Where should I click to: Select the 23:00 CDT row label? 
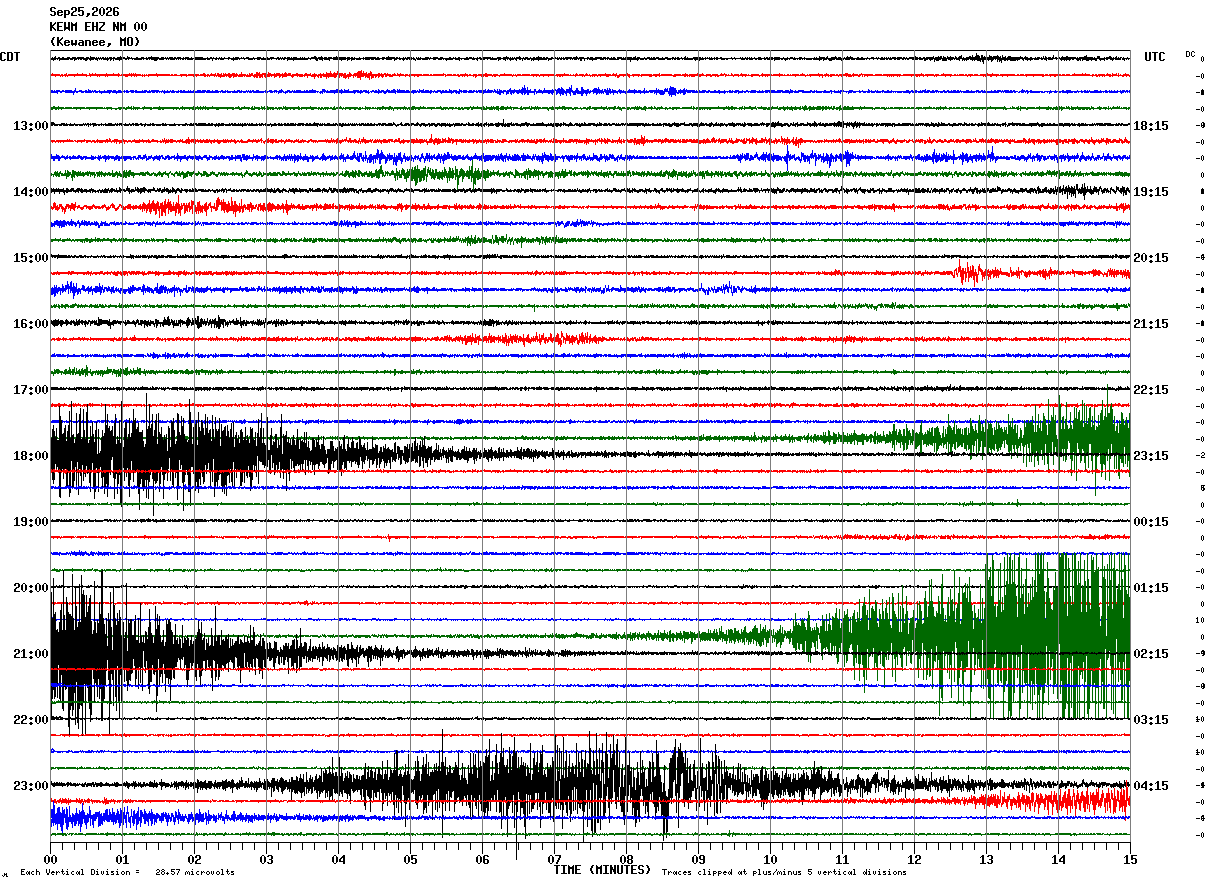click(x=30, y=786)
